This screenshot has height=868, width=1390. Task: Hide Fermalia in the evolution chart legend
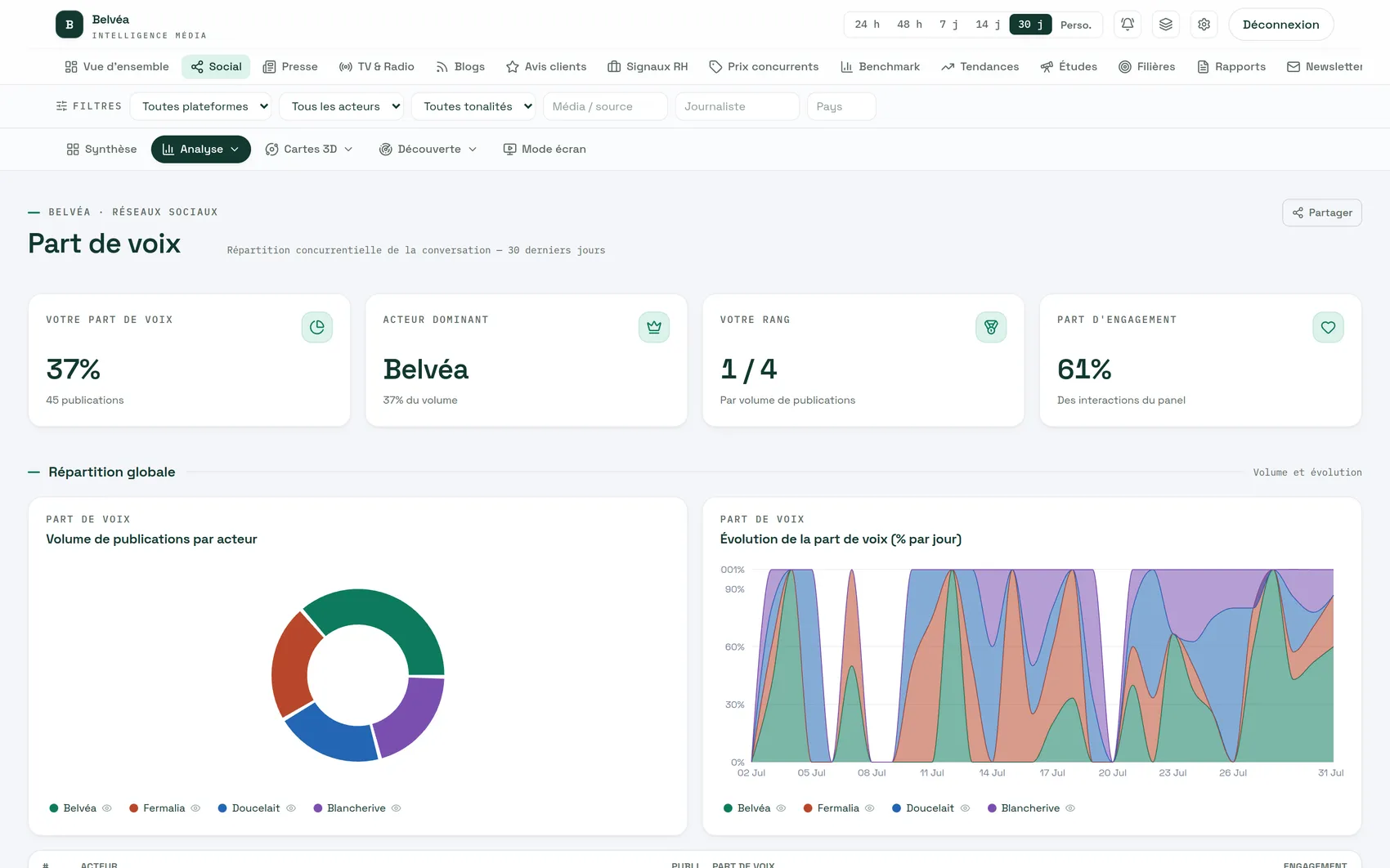pyautogui.click(x=870, y=808)
